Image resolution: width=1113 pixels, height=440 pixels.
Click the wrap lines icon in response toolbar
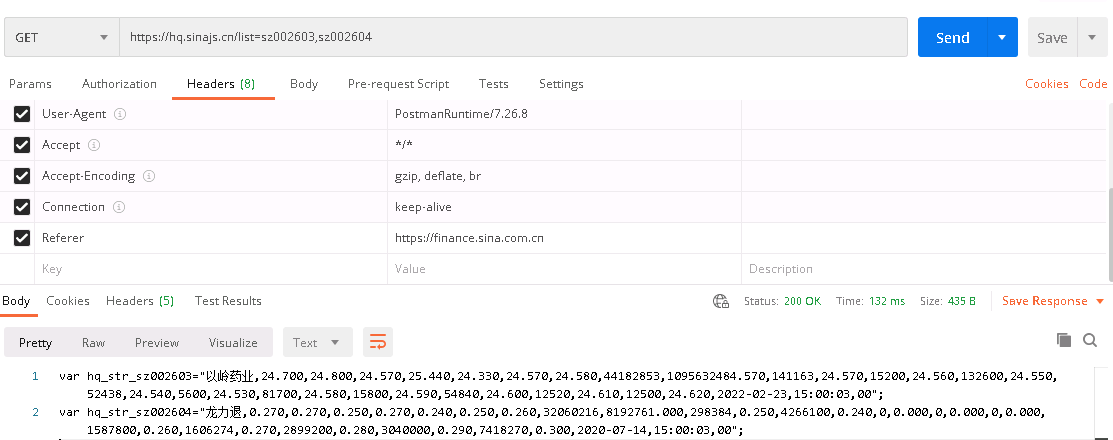(x=378, y=342)
